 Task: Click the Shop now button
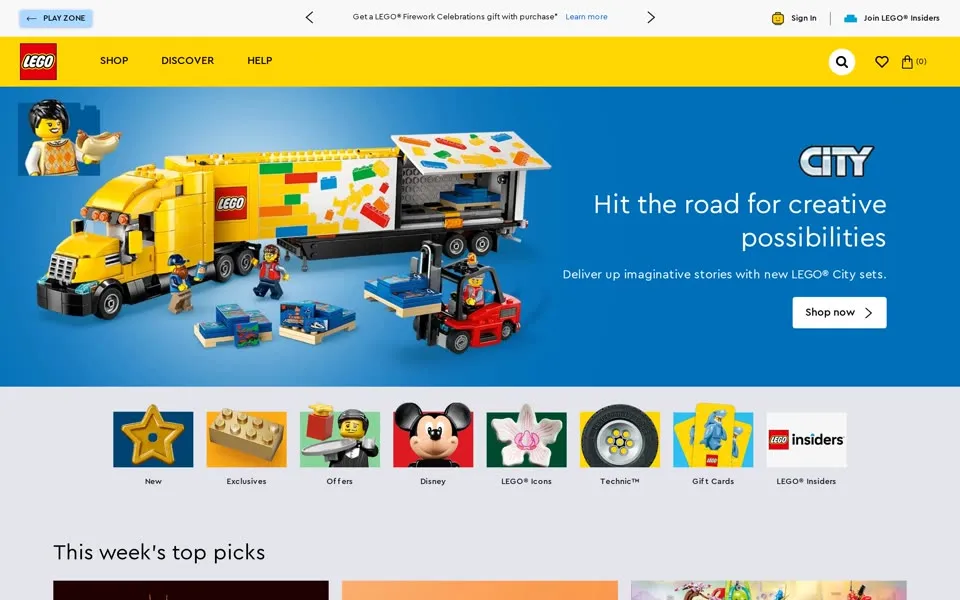[839, 312]
